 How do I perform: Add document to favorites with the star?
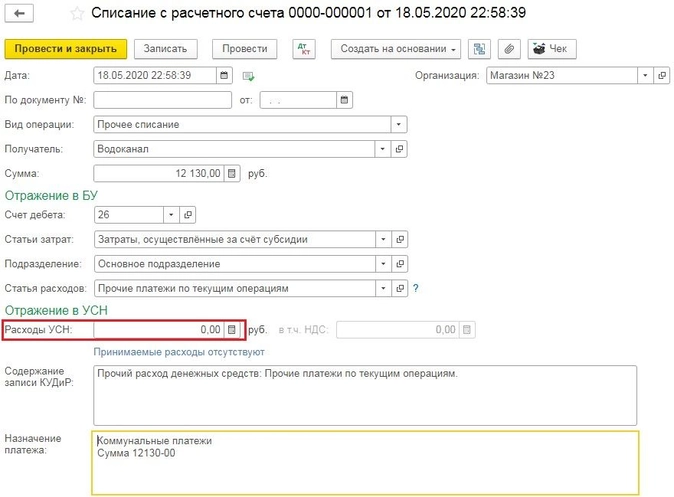(x=77, y=13)
